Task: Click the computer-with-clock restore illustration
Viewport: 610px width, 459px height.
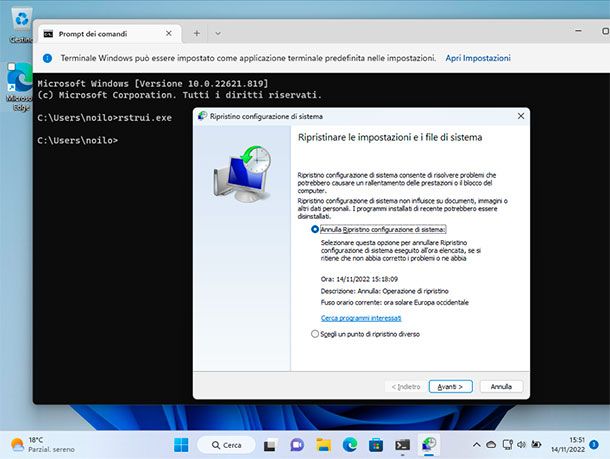Action: [242, 174]
